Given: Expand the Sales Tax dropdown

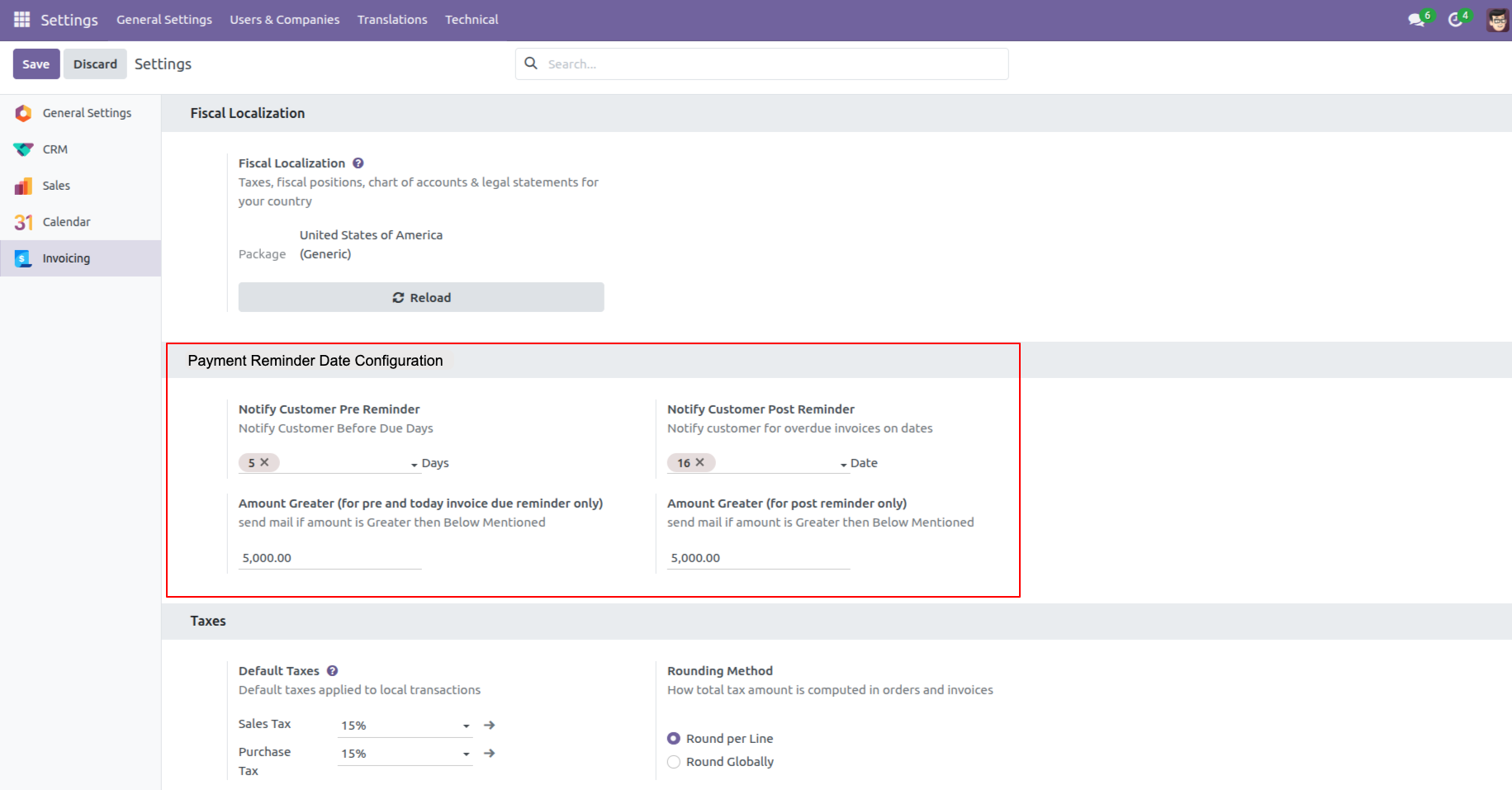Looking at the screenshot, I should [467, 726].
